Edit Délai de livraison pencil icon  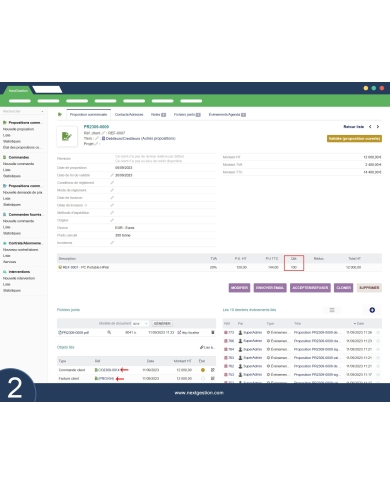pyautogui.click(x=112, y=205)
